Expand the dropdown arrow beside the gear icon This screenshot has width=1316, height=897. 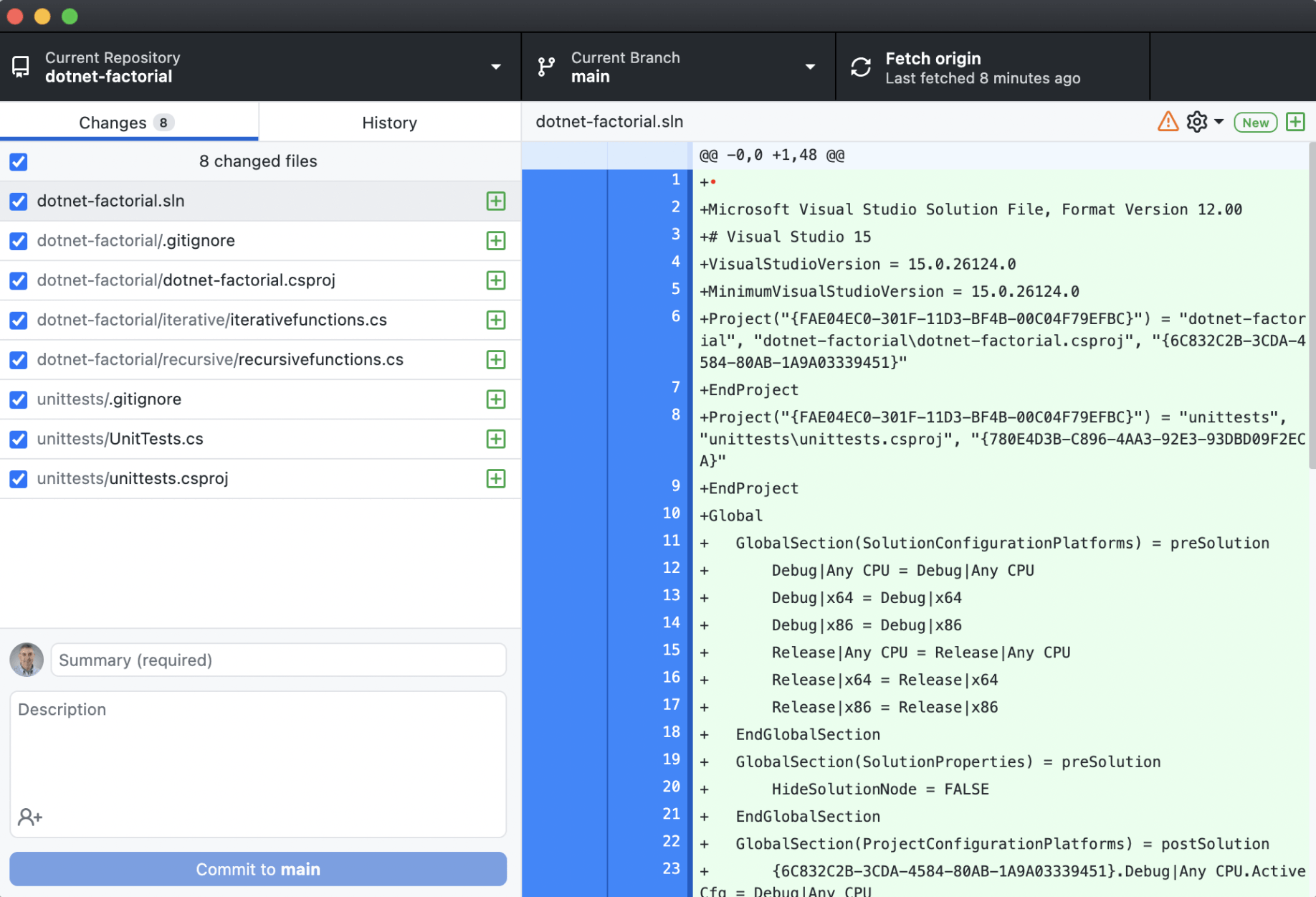point(1219,122)
